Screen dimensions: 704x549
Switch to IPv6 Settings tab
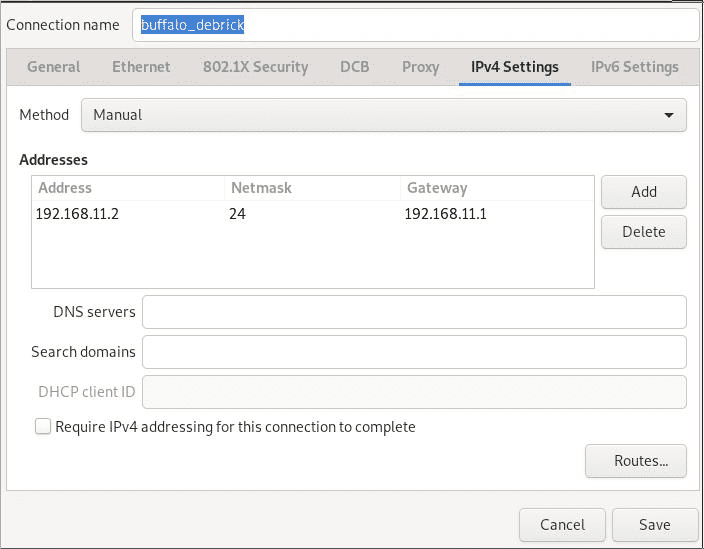[x=634, y=67]
